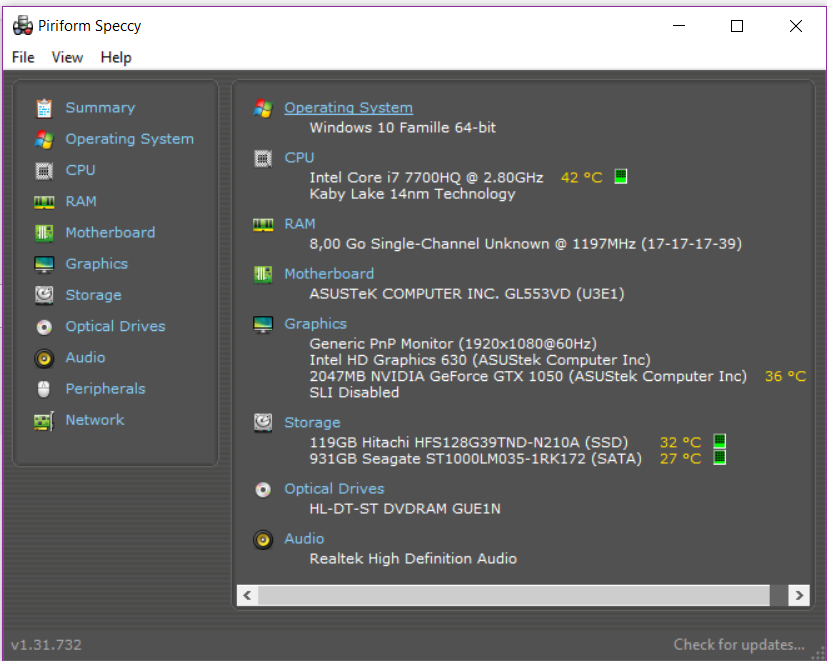827x661 pixels.
Task: Click the horizontal scrollbar left arrow
Action: click(247, 595)
